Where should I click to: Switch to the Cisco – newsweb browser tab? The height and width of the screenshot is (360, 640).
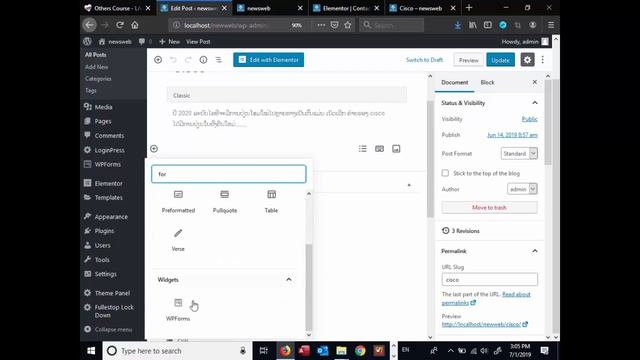(422, 8)
